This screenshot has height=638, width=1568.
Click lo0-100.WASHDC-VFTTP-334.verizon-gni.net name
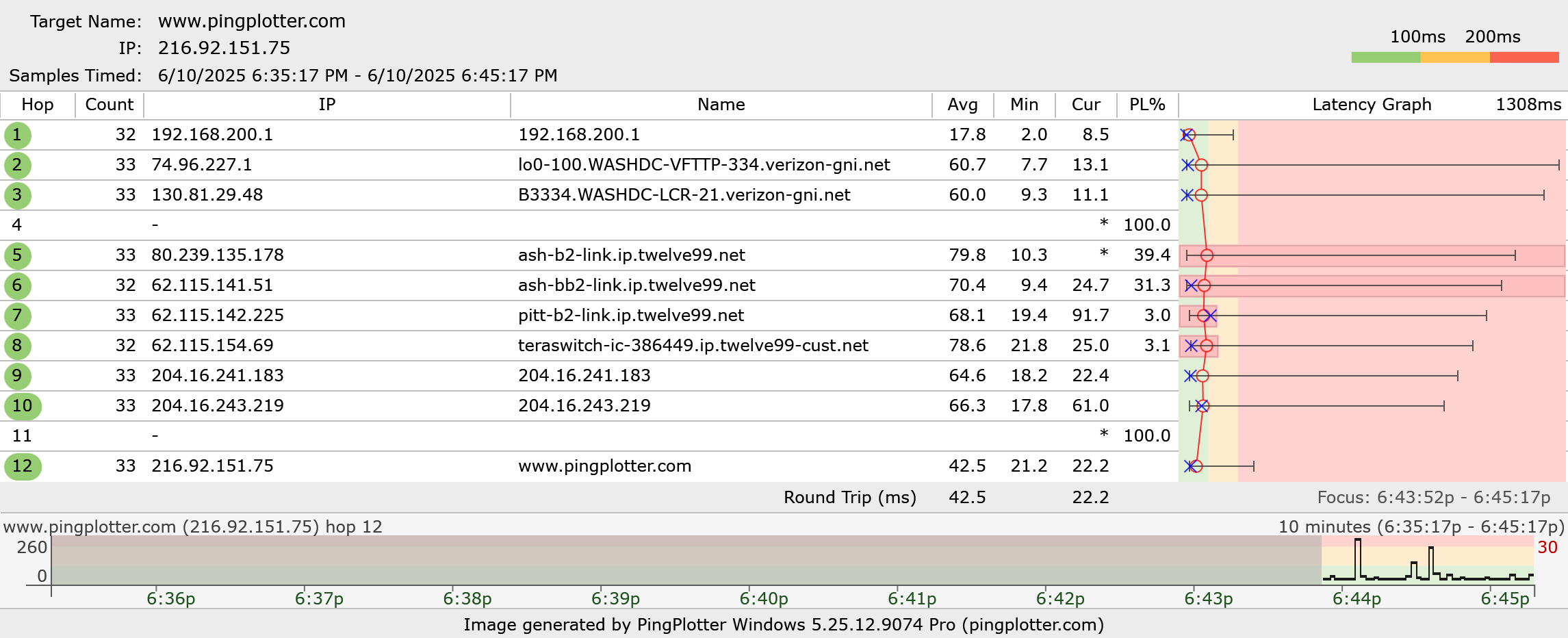[704, 165]
